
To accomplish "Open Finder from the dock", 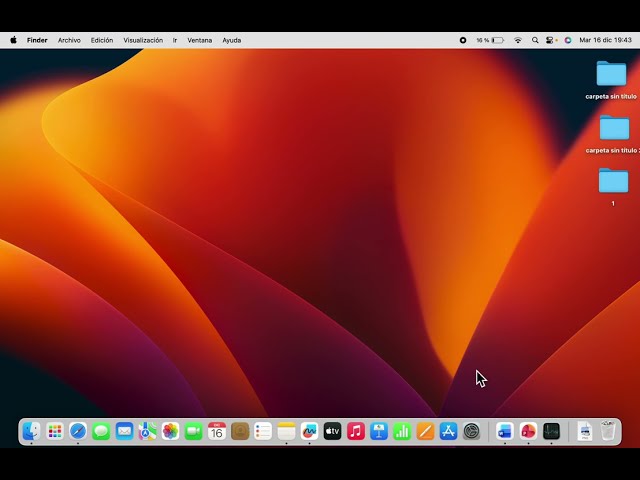I will coord(31,431).
